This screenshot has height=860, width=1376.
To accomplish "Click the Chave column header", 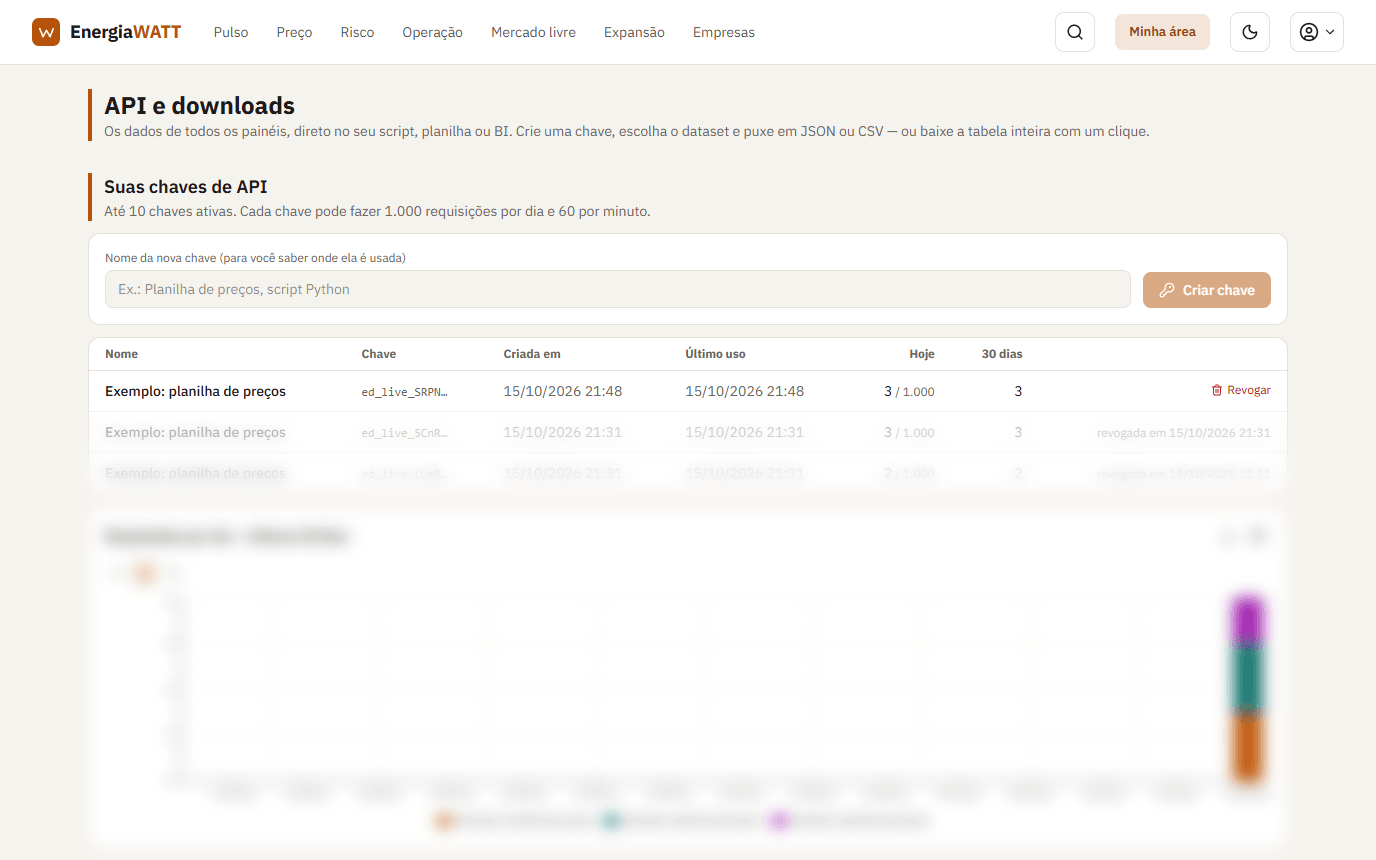I will [x=379, y=354].
